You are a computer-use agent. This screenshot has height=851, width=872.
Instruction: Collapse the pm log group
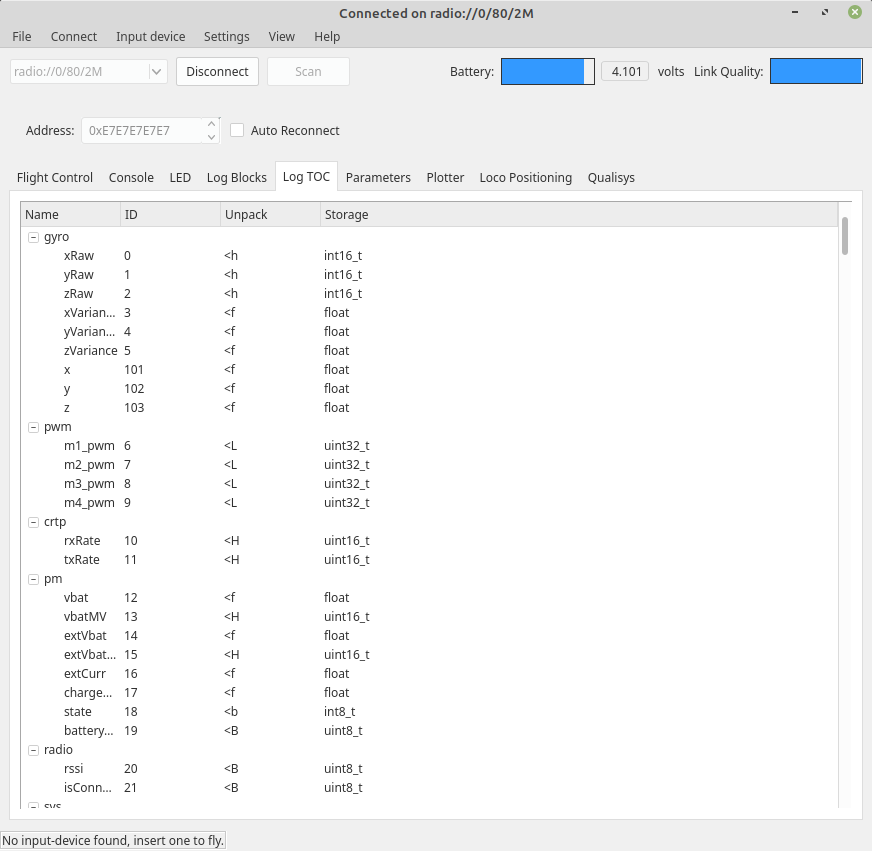click(33, 579)
